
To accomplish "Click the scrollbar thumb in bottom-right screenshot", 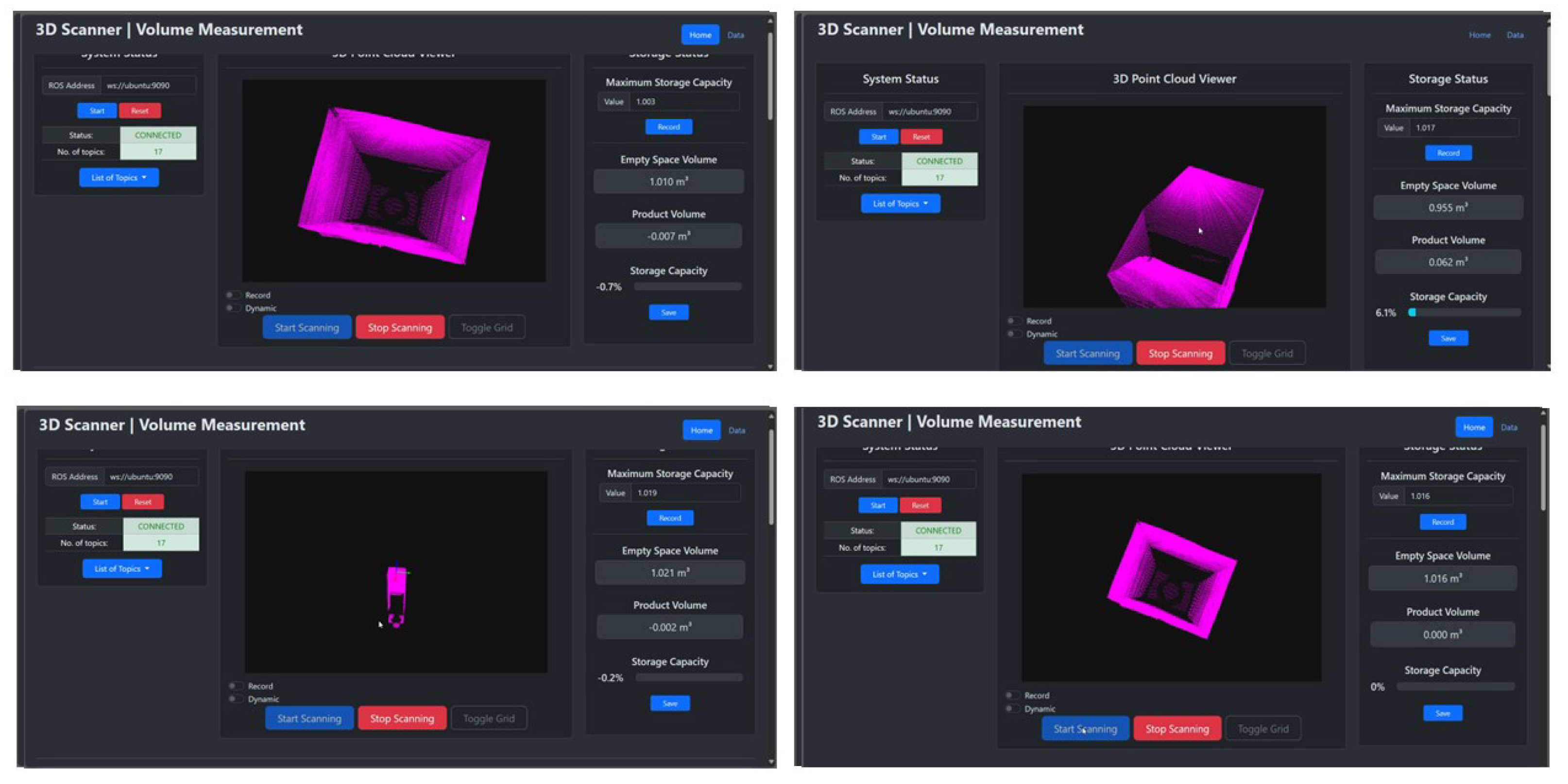I will [x=1543, y=467].
